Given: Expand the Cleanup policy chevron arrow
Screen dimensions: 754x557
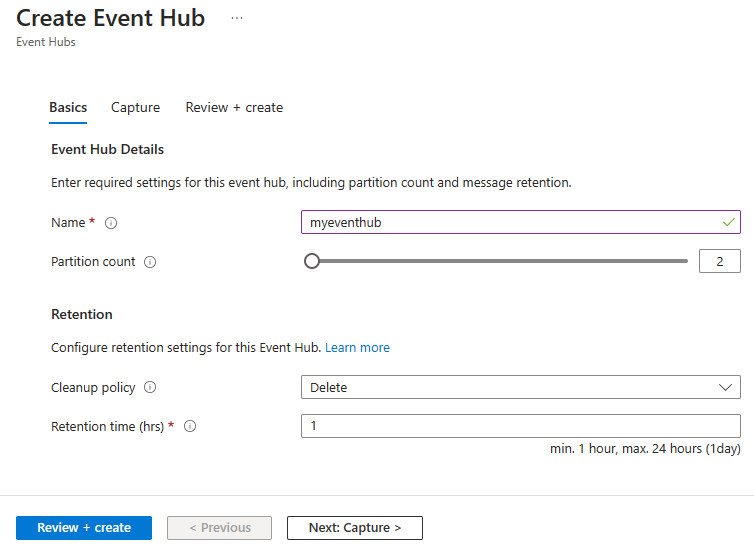Looking at the screenshot, I should [x=725, y=387].
